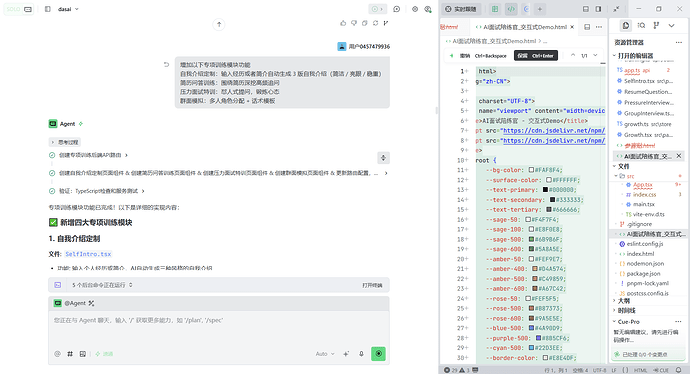
Task: Click the # context icon in chat input
Action: [x=70, y=354]
